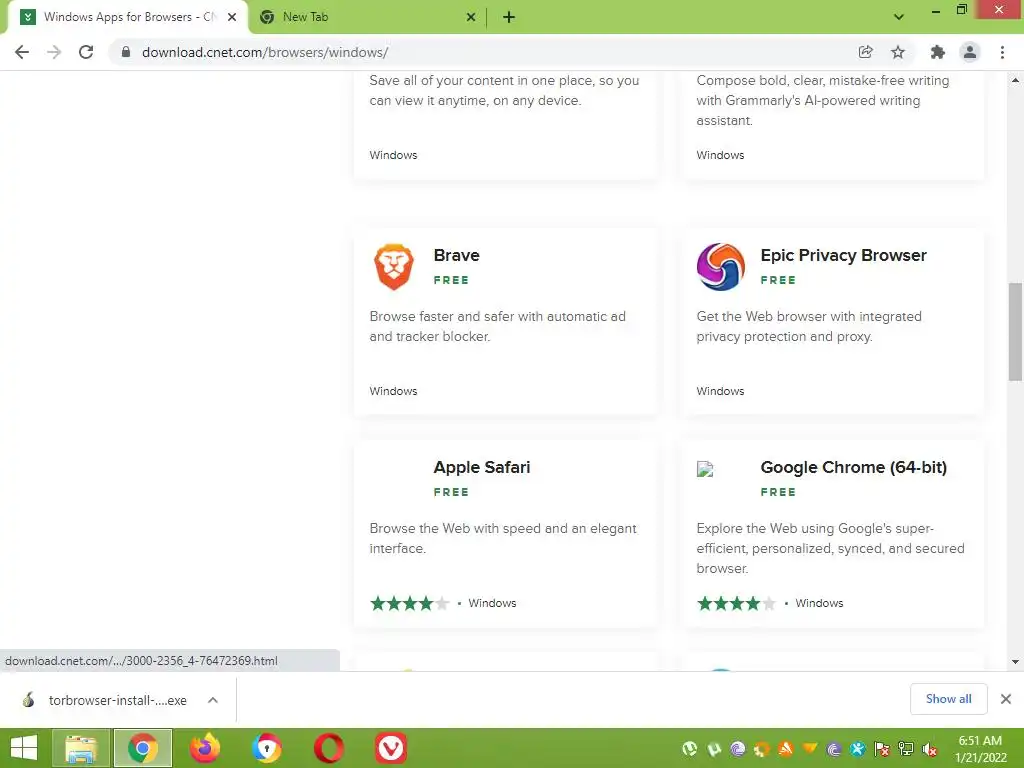Close the downloads bar
Screen dimensions: 1024x768
tap(1006, 699)
